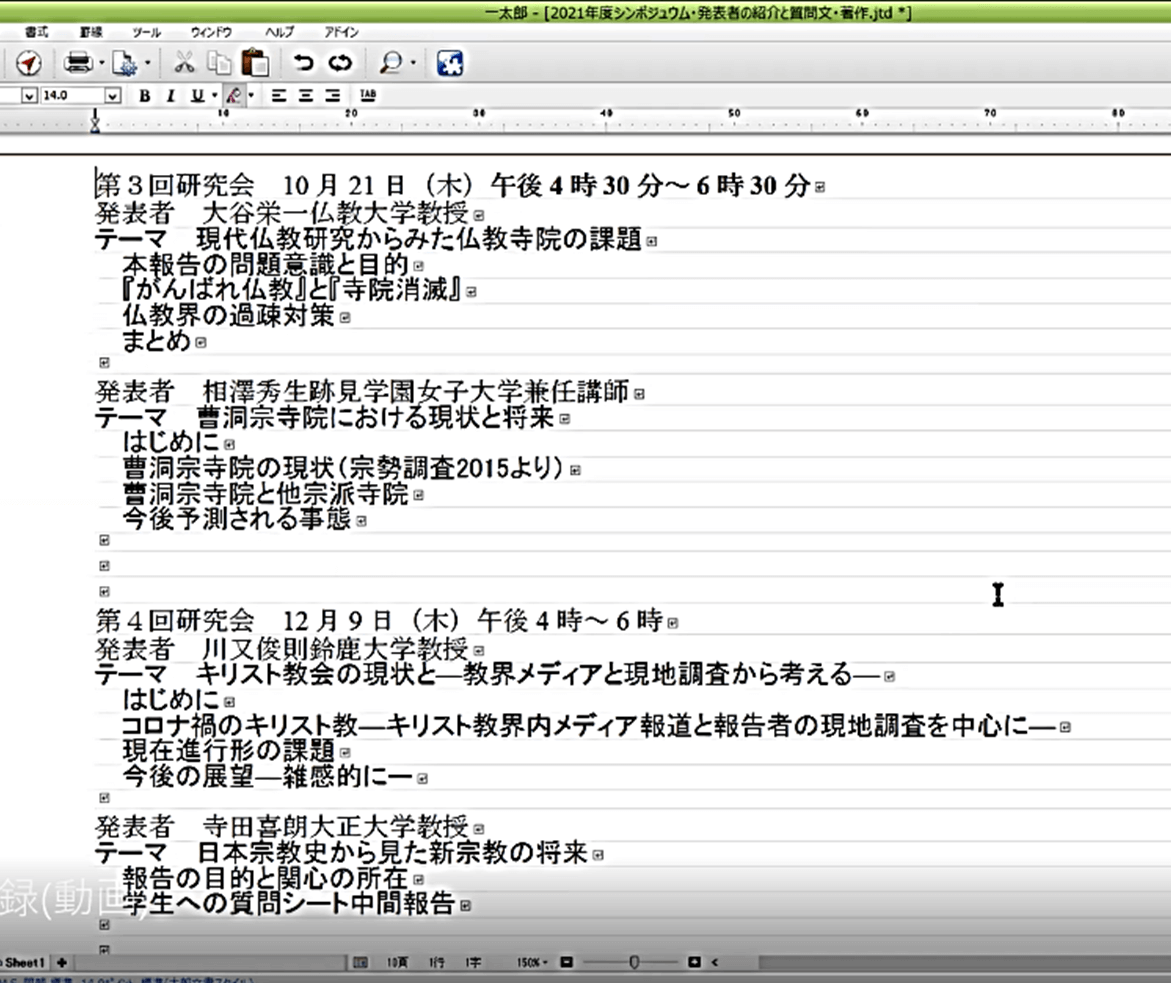Click the magnifying glass search icon
The image size is (1171, 983).
[391, 64]
